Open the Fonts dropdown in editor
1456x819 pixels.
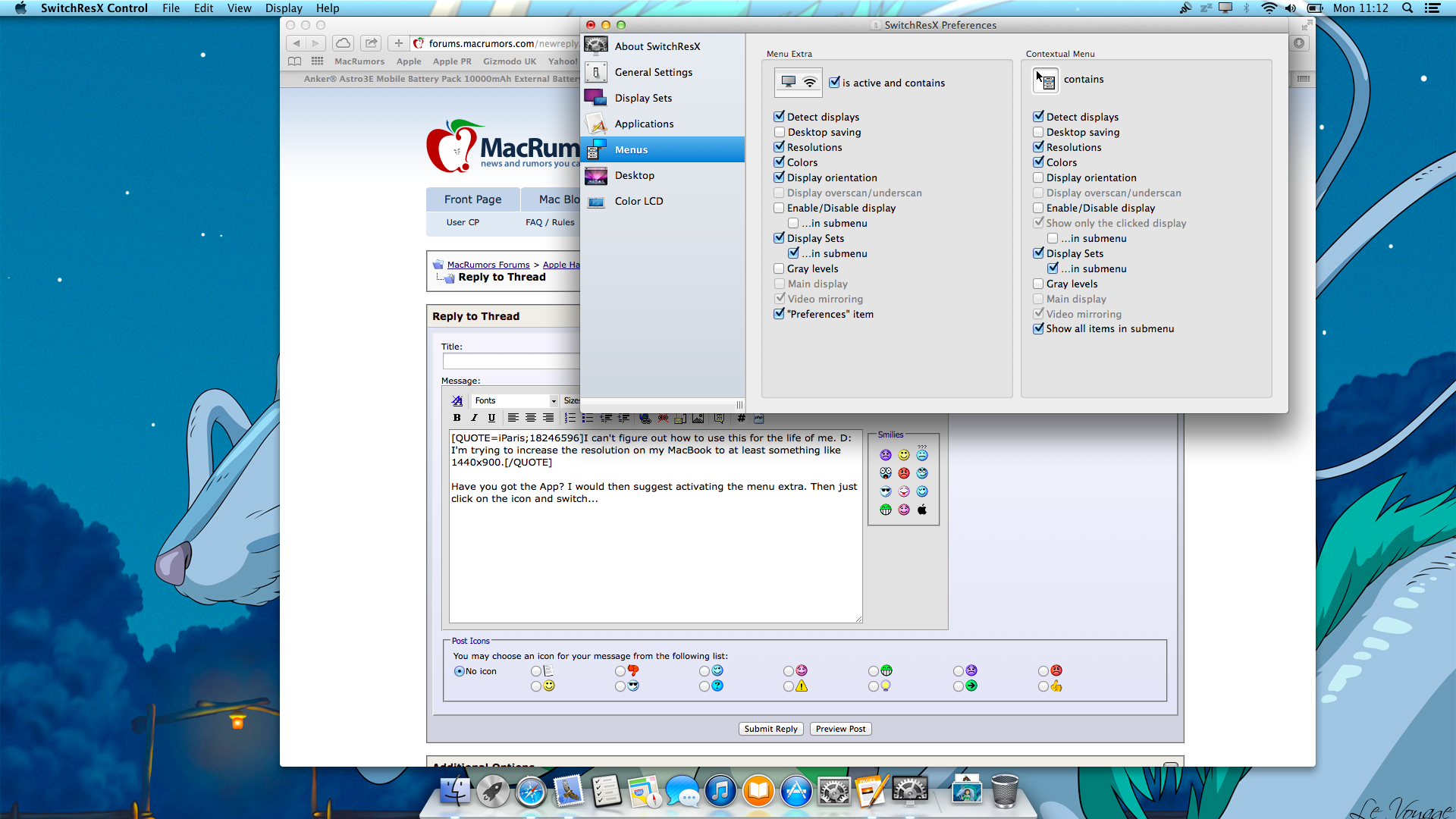point(514,400)
